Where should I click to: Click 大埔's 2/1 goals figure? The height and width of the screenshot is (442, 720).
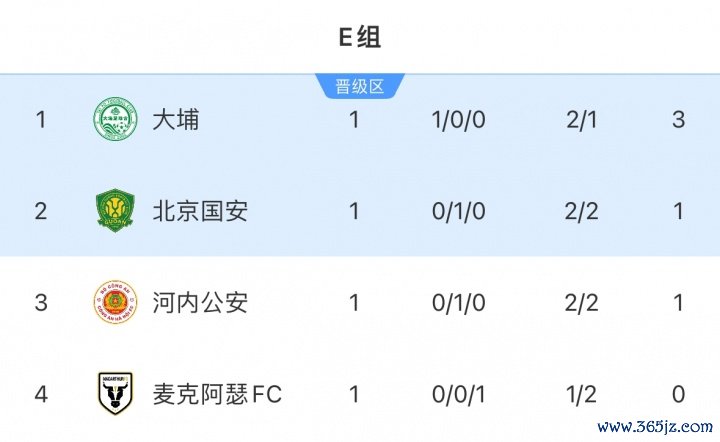click(581, 120)
